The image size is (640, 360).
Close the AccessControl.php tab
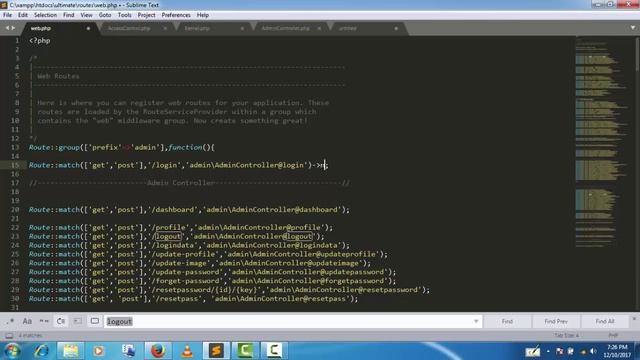165,29
